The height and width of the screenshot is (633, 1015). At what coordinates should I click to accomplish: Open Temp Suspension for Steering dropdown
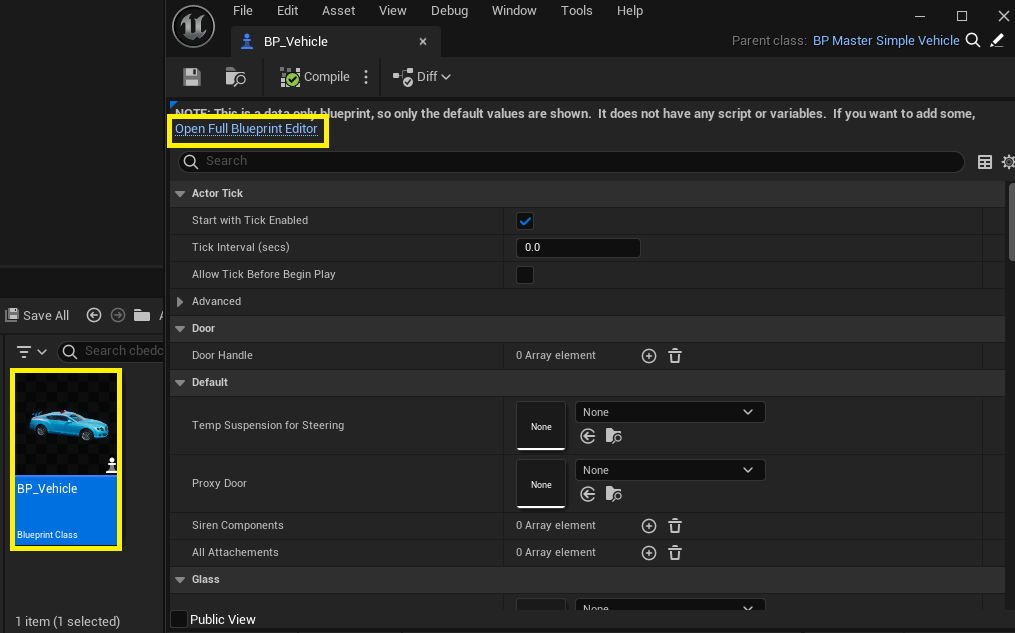(670, 412)
